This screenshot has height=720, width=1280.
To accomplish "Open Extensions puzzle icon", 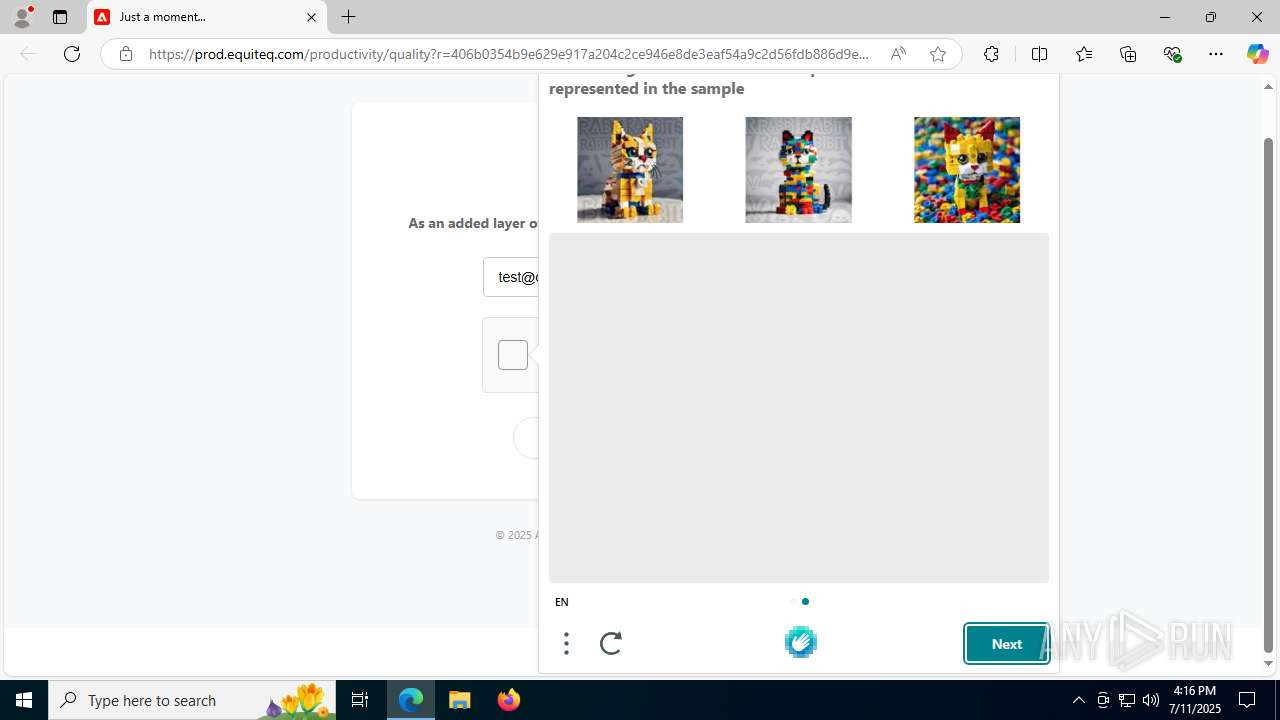I will point(991,54).
